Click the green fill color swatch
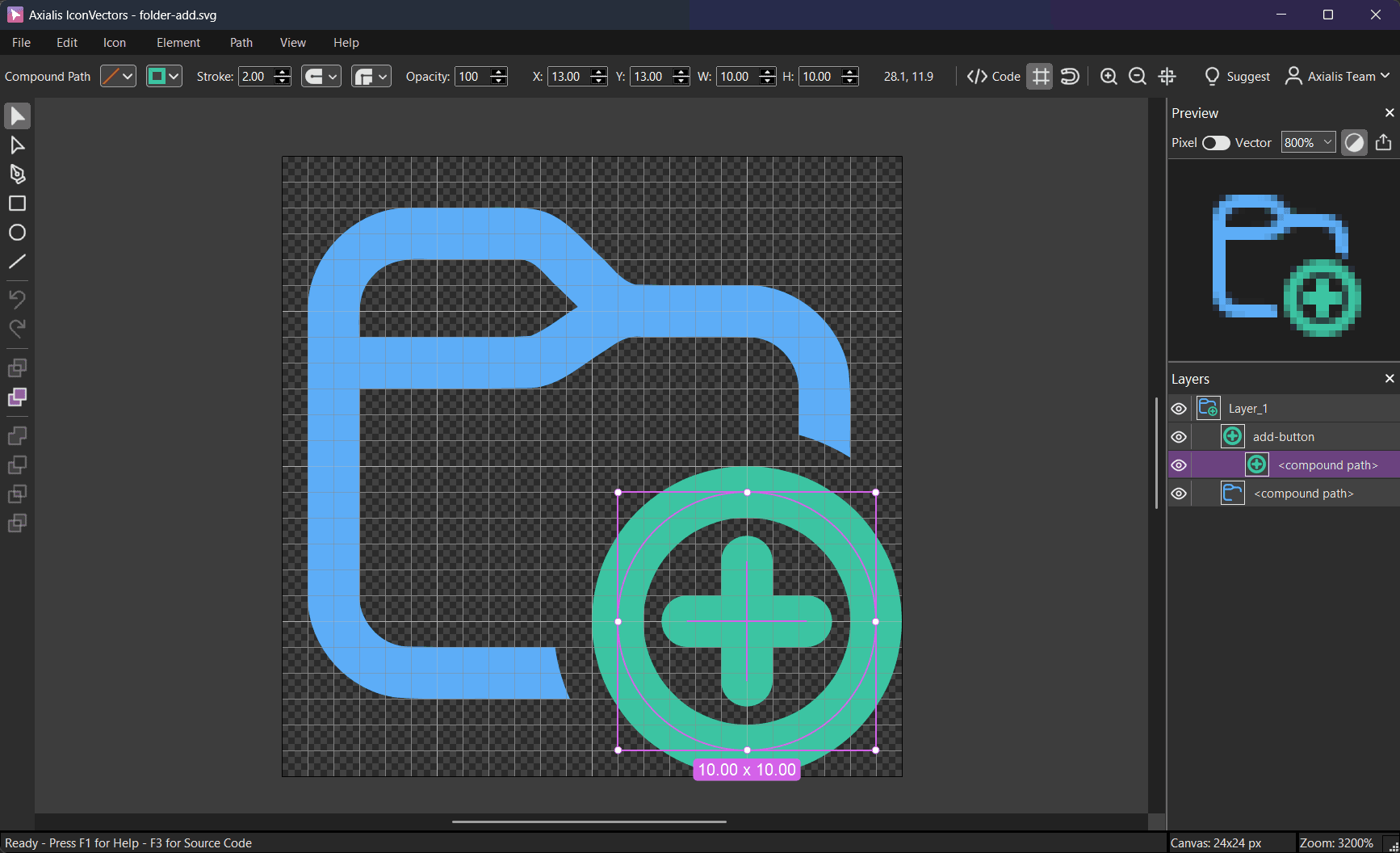The width and height of the screenshot is (1400, 853). [x=158, y=76]
